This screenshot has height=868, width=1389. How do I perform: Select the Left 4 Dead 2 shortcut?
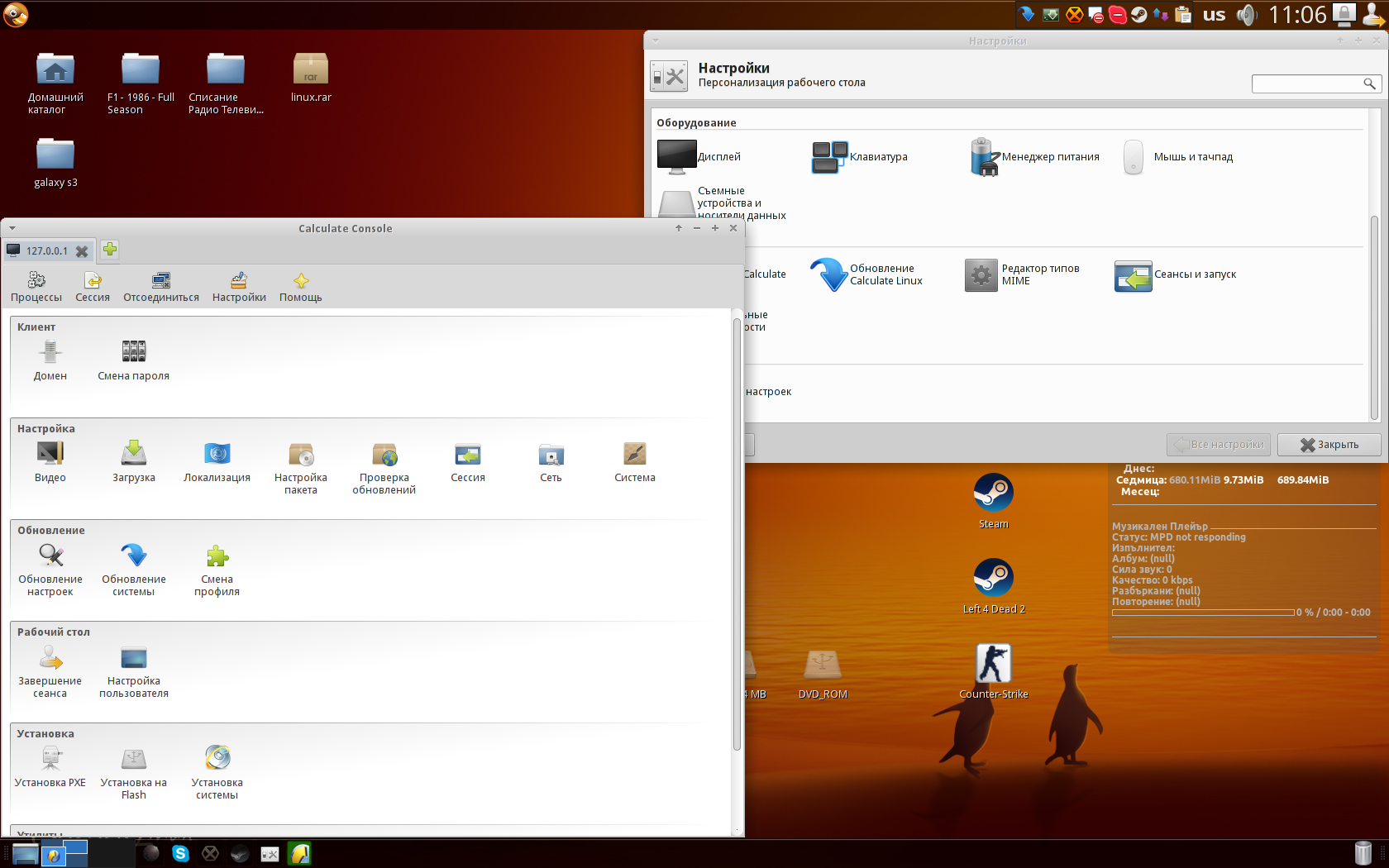(994, 586)
